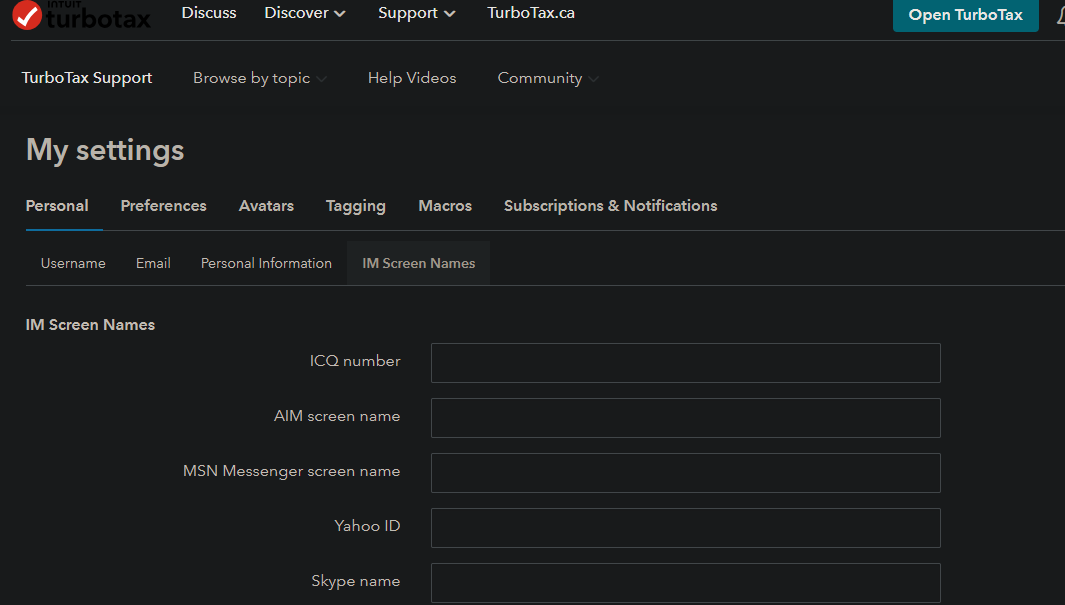Click the IM Screen Names section heading
The height and width of the screenshot is (605, 1065).
[90, 325]
